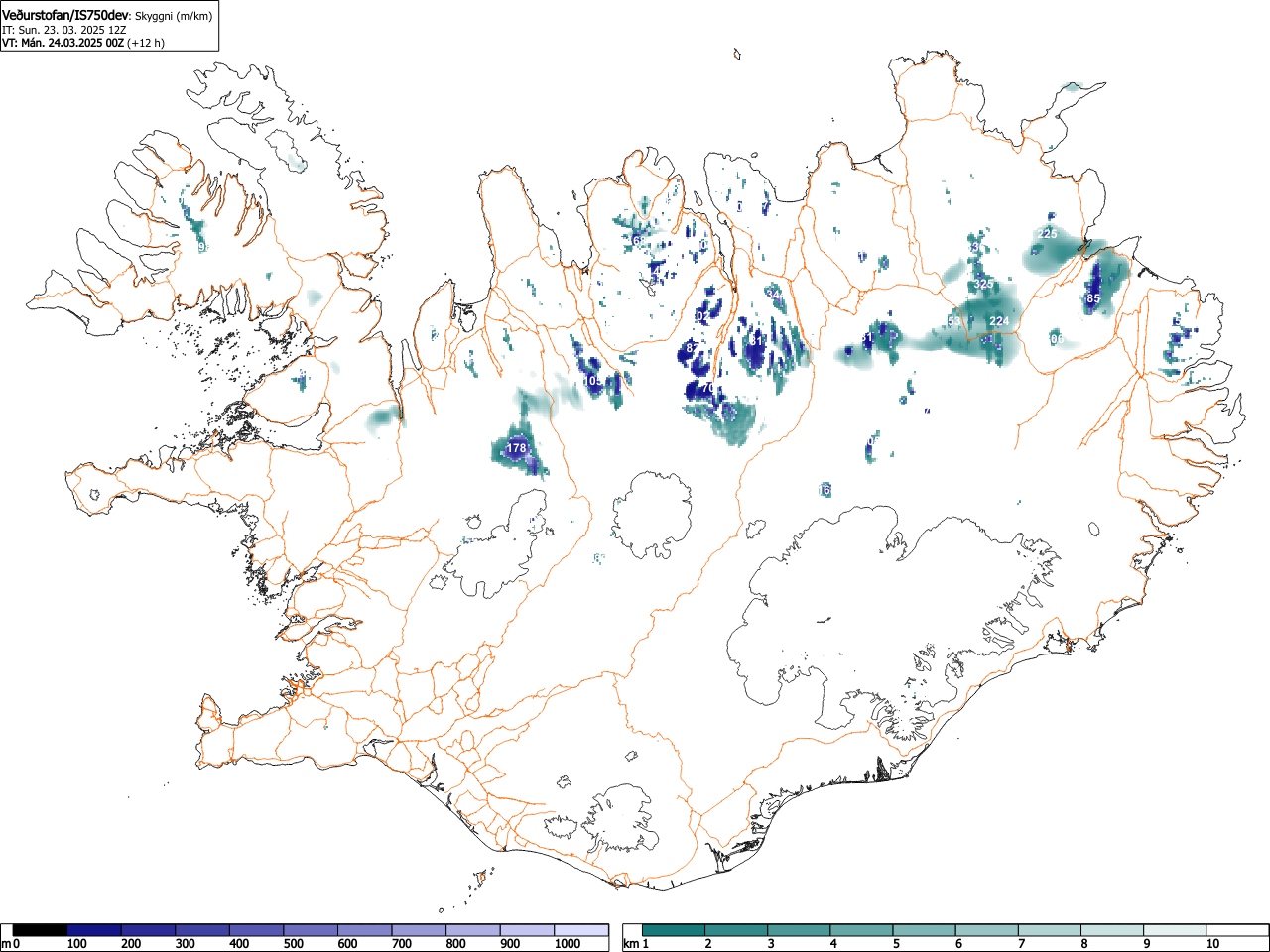Screen dimensions: 1270x952
Task: Click the 'm' unit label of left legend
Action: 6,944
